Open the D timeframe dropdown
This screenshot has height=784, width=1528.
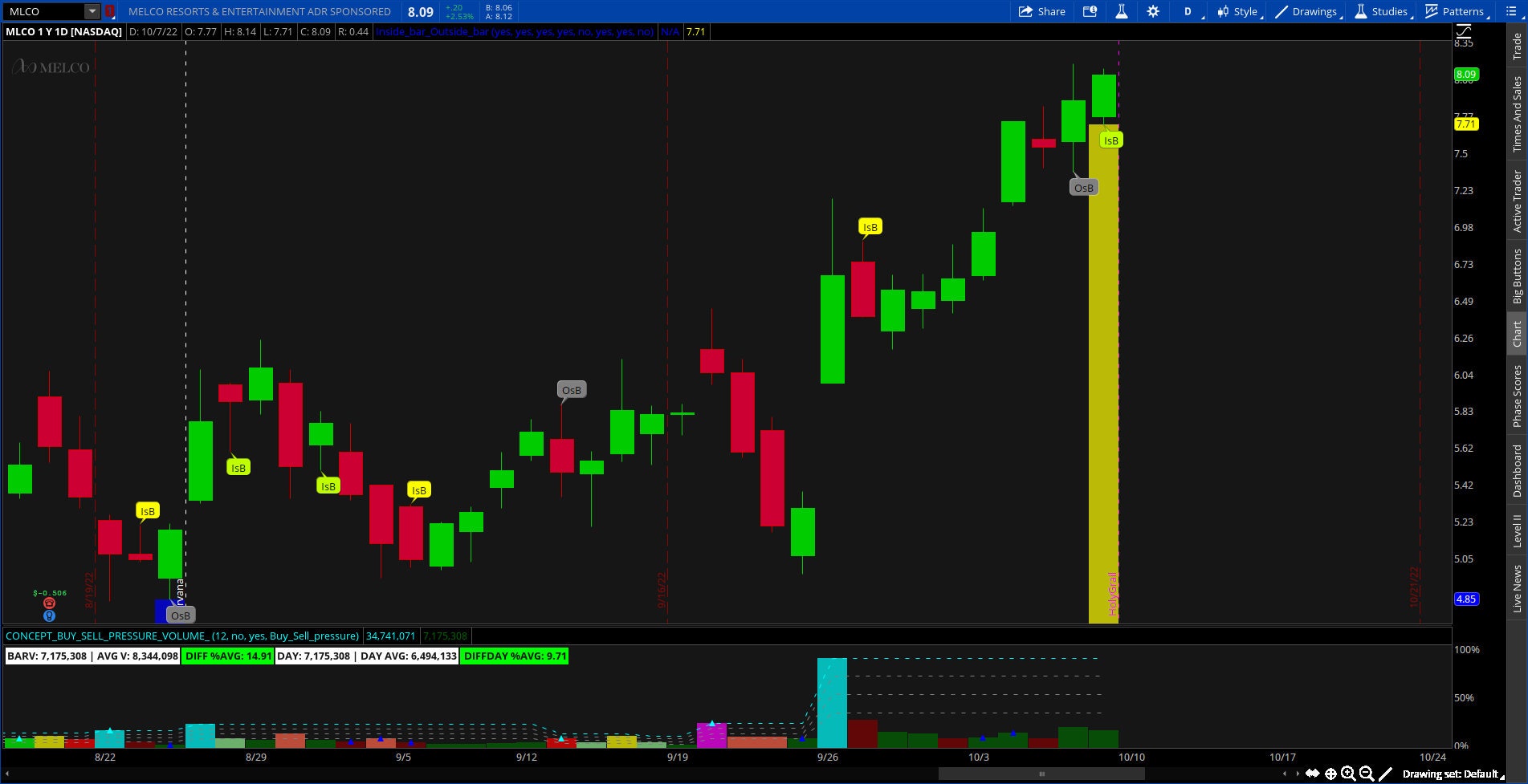1188,11
